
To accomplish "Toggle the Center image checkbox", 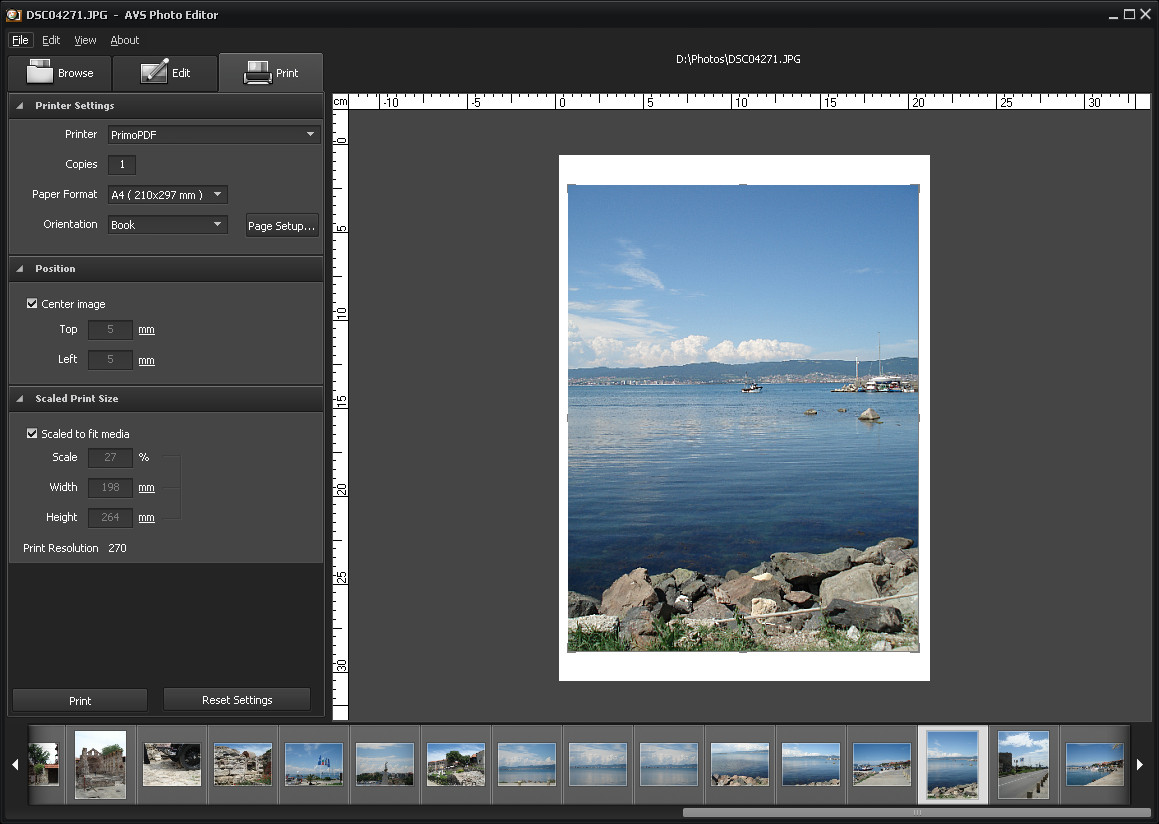I will (32, 303).
